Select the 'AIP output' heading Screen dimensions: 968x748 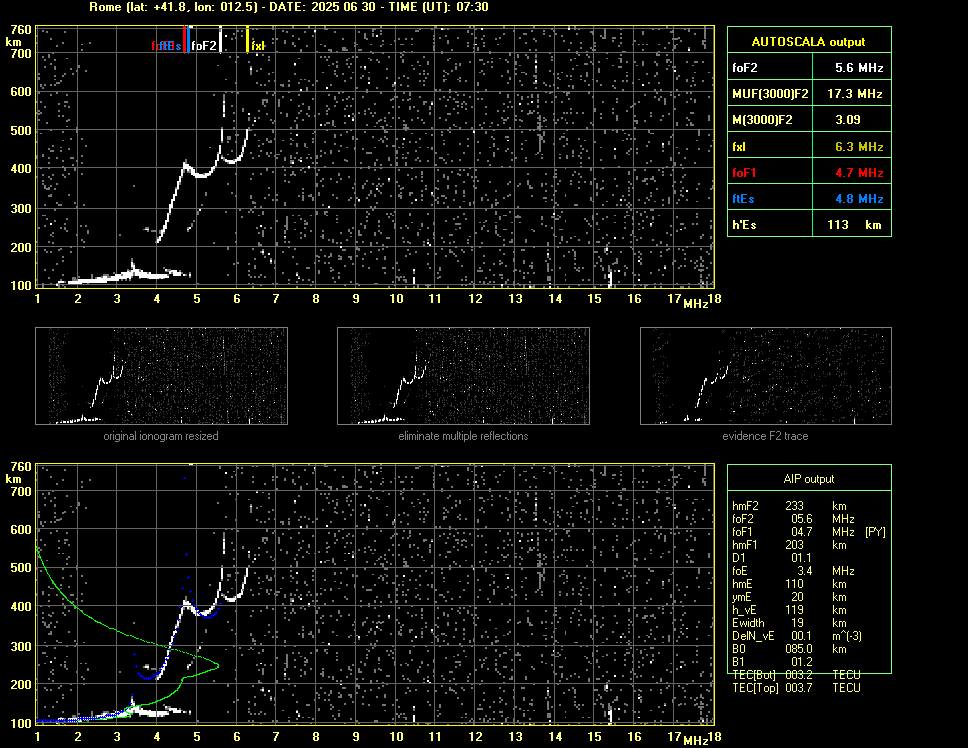click(x=809, y=479)
